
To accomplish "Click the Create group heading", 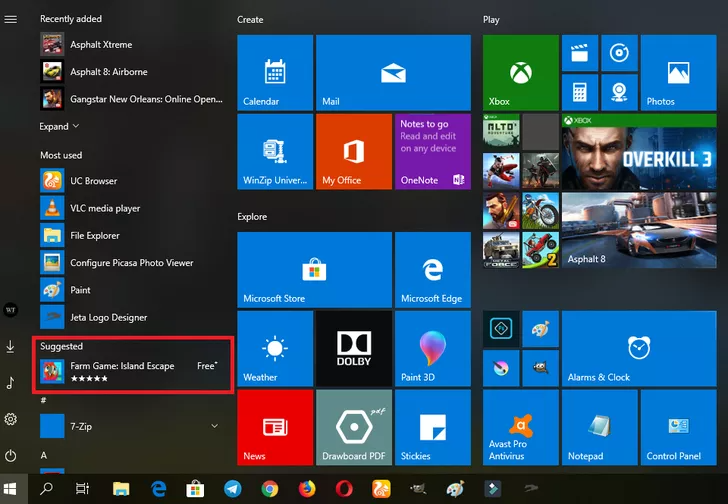I will click(x=250, y=19).
